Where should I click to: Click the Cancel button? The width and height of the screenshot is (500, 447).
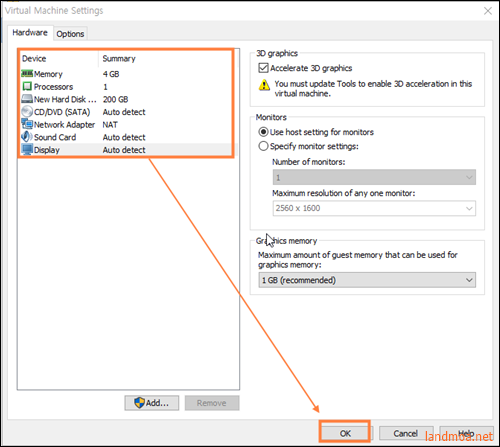click(x=406, y=433)
